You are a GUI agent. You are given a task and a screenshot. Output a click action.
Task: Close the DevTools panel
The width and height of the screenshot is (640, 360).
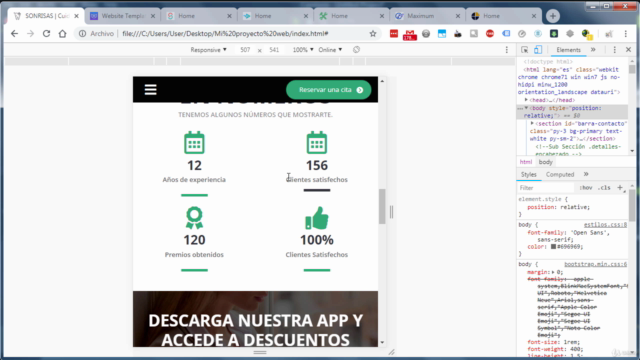(628, 50)
